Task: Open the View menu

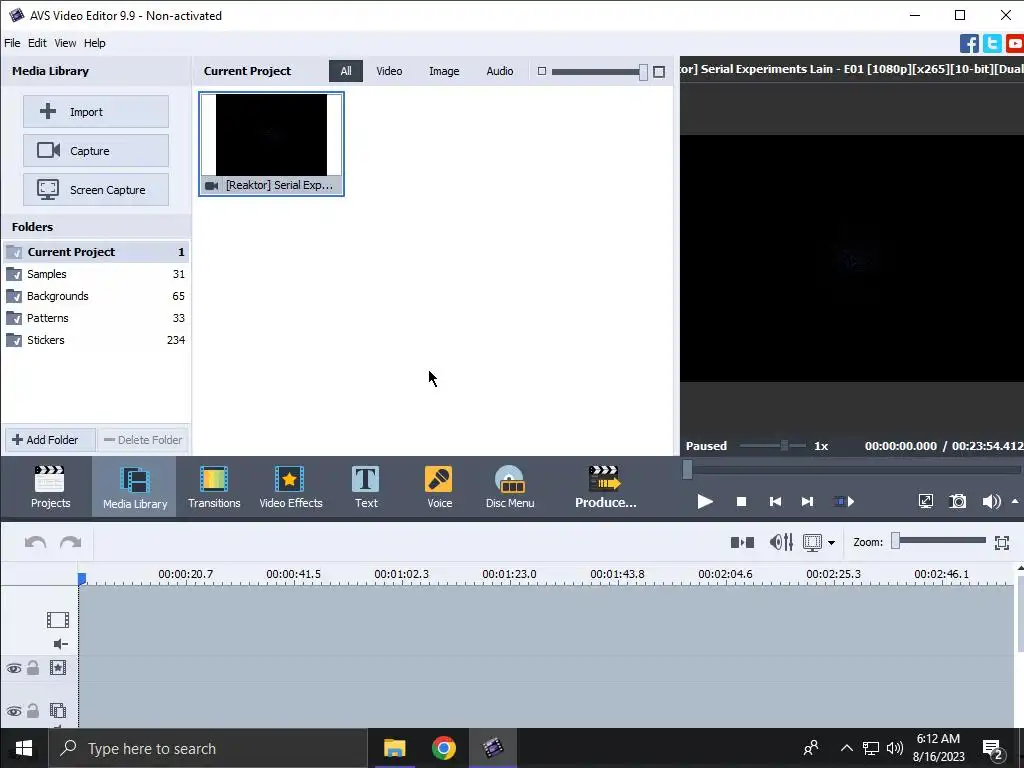Action: 65,43
